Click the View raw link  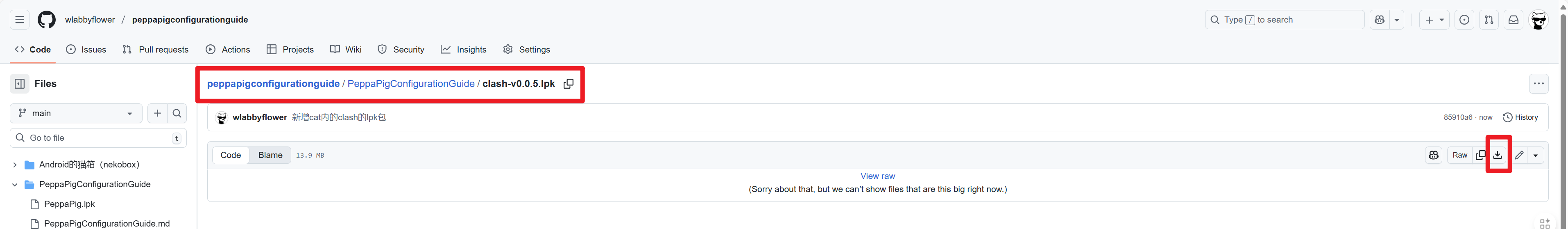pyautogui.click(x=877, y=176)
